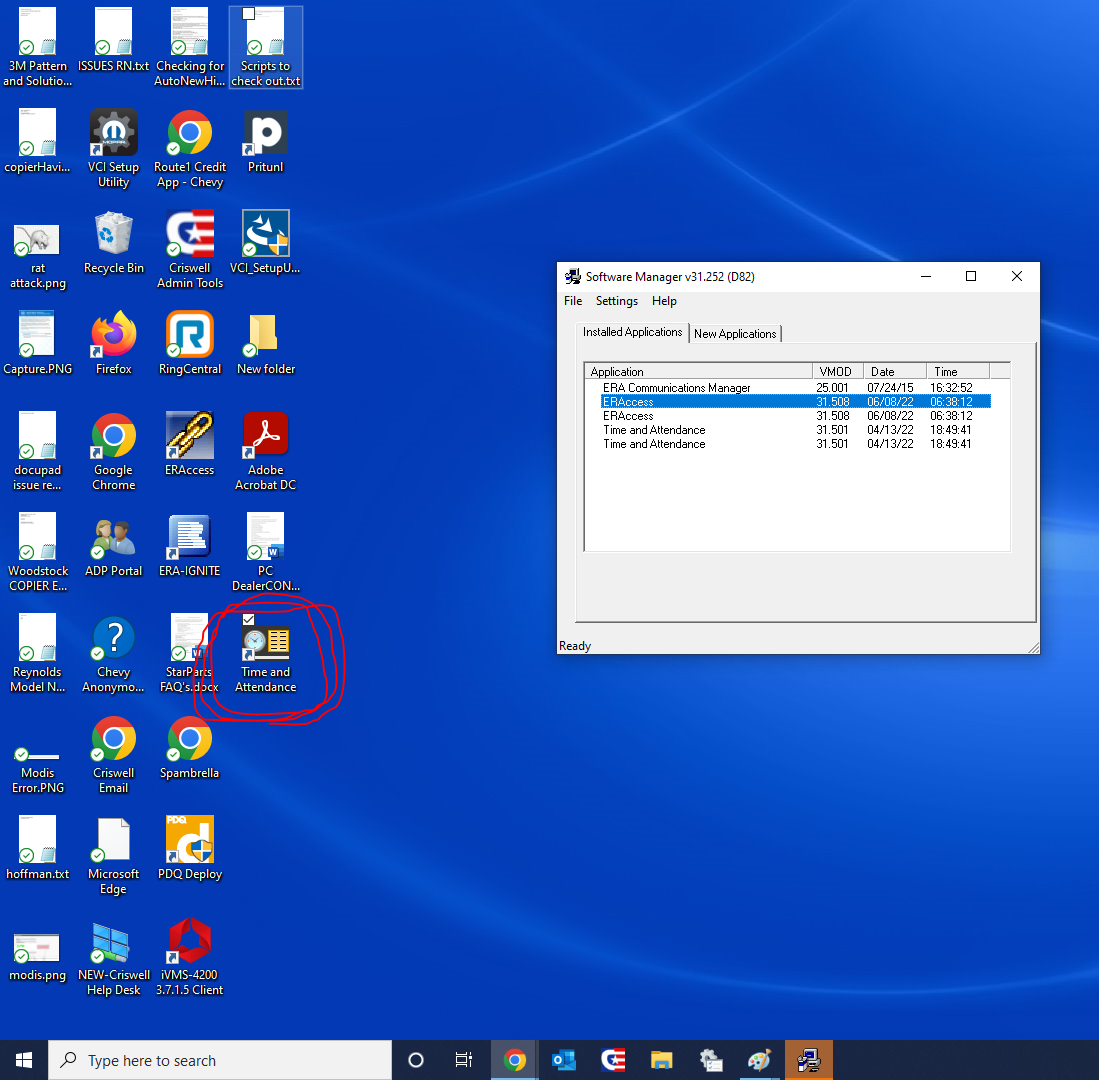Viewport: 1099px width, 1080px height.
Task: Sort by the Time column header
Action: click(x=958, y=371)
